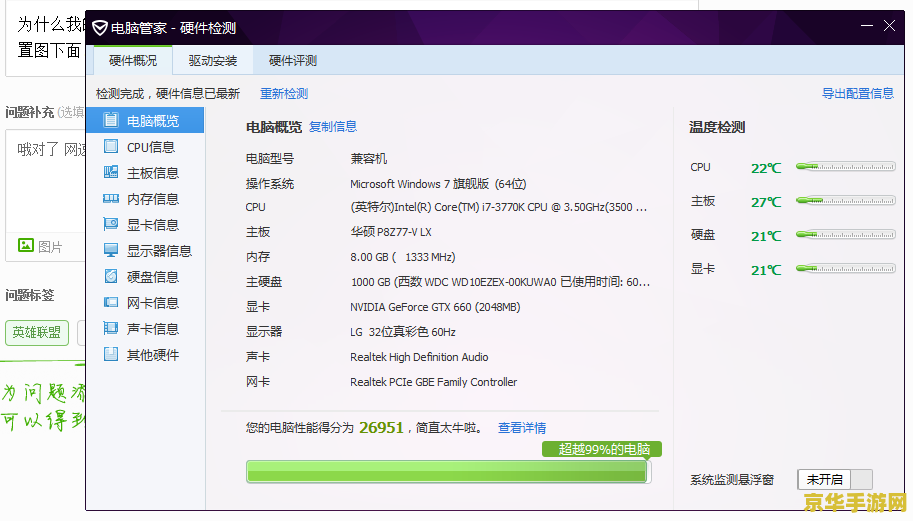Click the performance score 26951

(381, 428)
